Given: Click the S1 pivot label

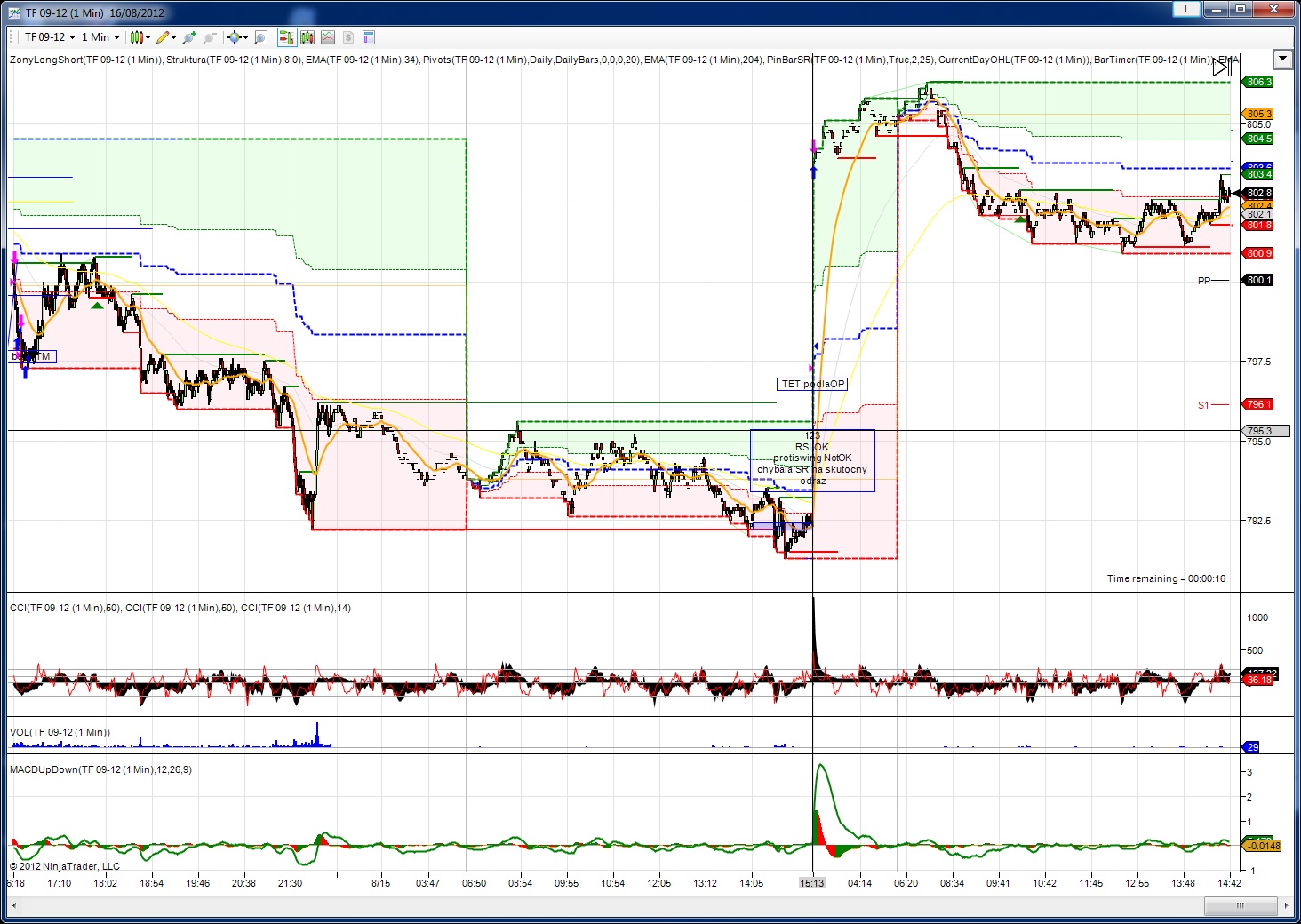Looking at the screenshot, I should (x=1203, y=405).
